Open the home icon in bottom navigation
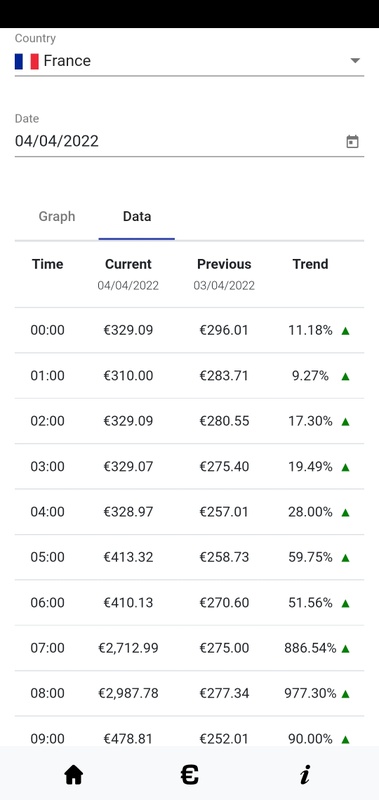Screen dimensions: 379x800 click(x=73, y=776)
